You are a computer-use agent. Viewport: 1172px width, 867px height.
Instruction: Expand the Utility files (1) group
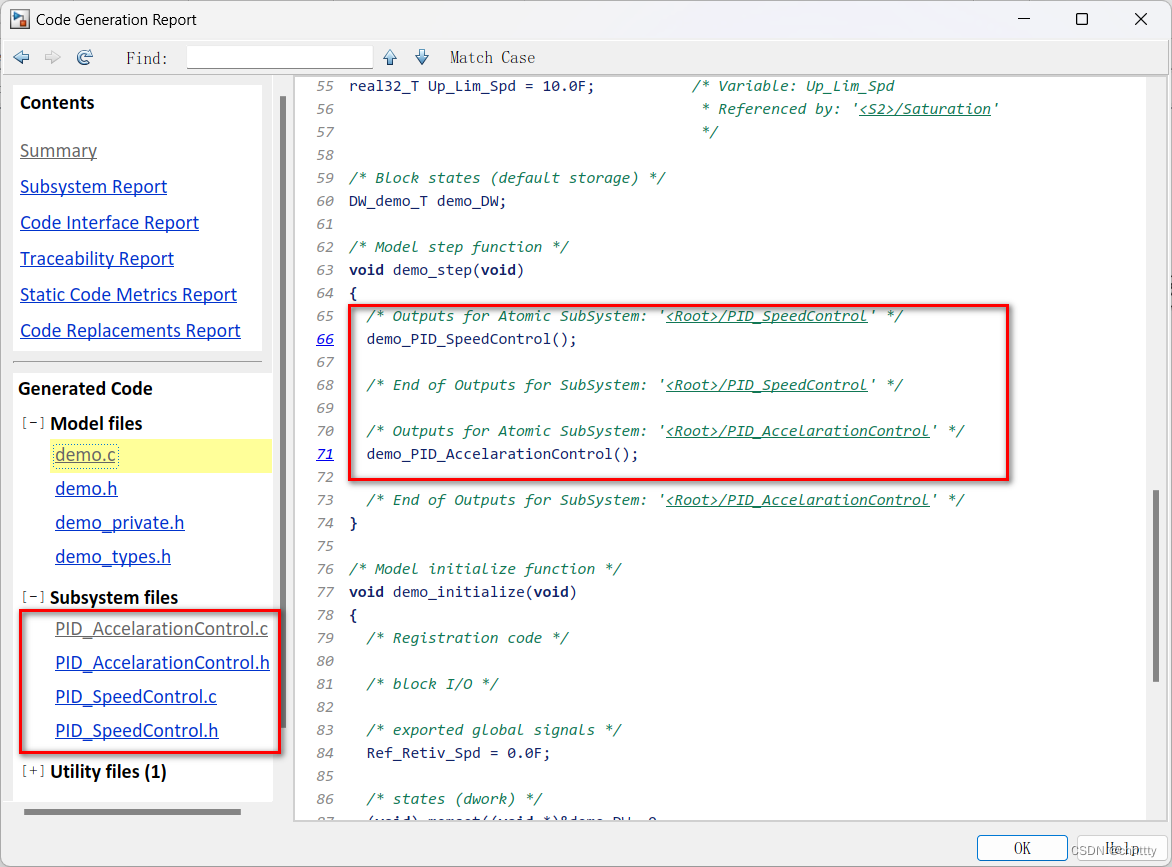pyautogui.click(x=32, y=771)
